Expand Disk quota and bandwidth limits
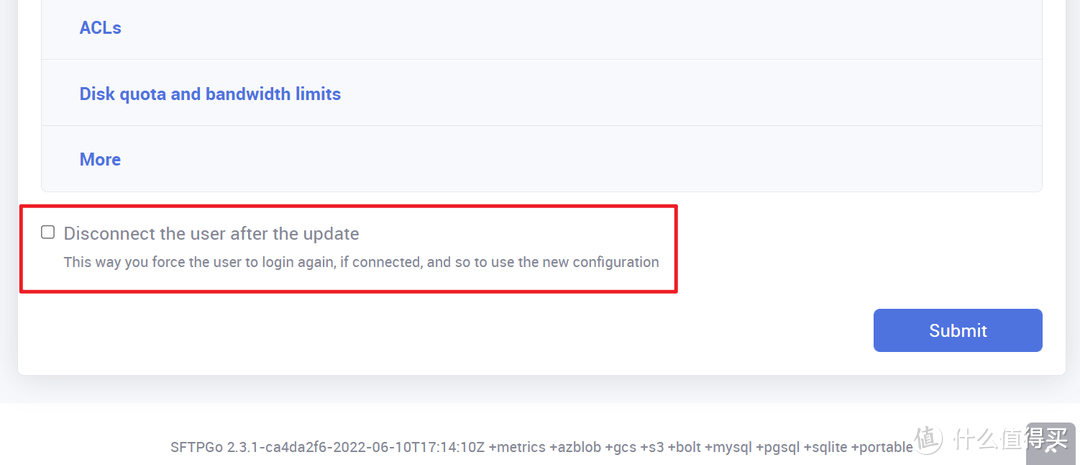The width and height of the screenshot is (1080, 465). (210, 94)
